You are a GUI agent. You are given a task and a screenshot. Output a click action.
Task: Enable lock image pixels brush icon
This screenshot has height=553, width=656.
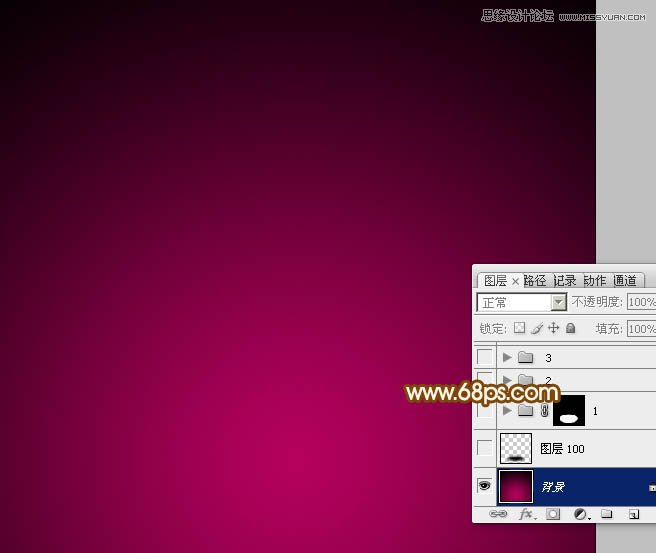point(537,328)
